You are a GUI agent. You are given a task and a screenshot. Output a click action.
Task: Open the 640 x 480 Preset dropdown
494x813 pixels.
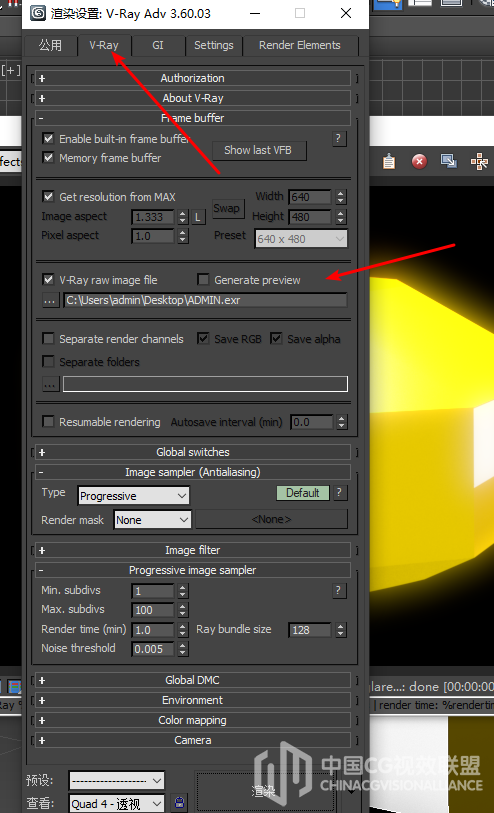[x=301, y=239]
